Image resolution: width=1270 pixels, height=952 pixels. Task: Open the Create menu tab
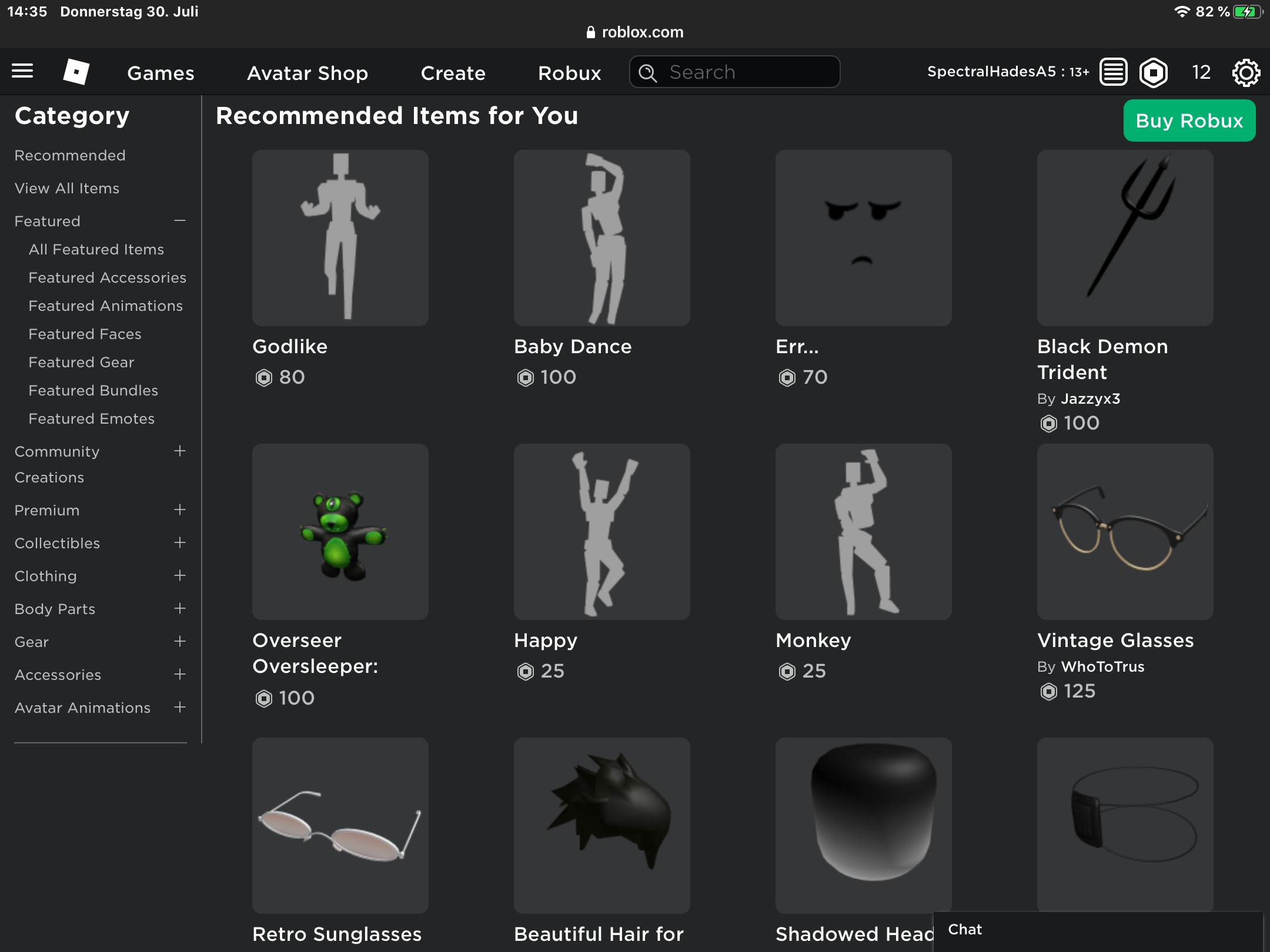(453, 72)
